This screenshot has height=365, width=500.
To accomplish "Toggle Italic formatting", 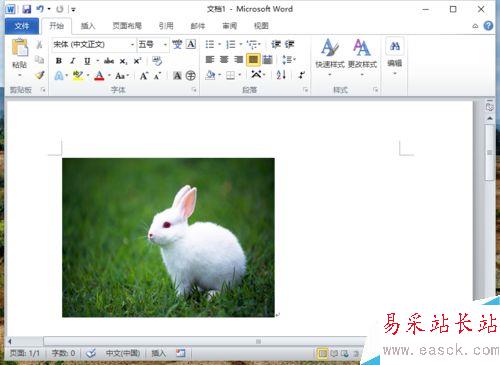I will (72, 61).
